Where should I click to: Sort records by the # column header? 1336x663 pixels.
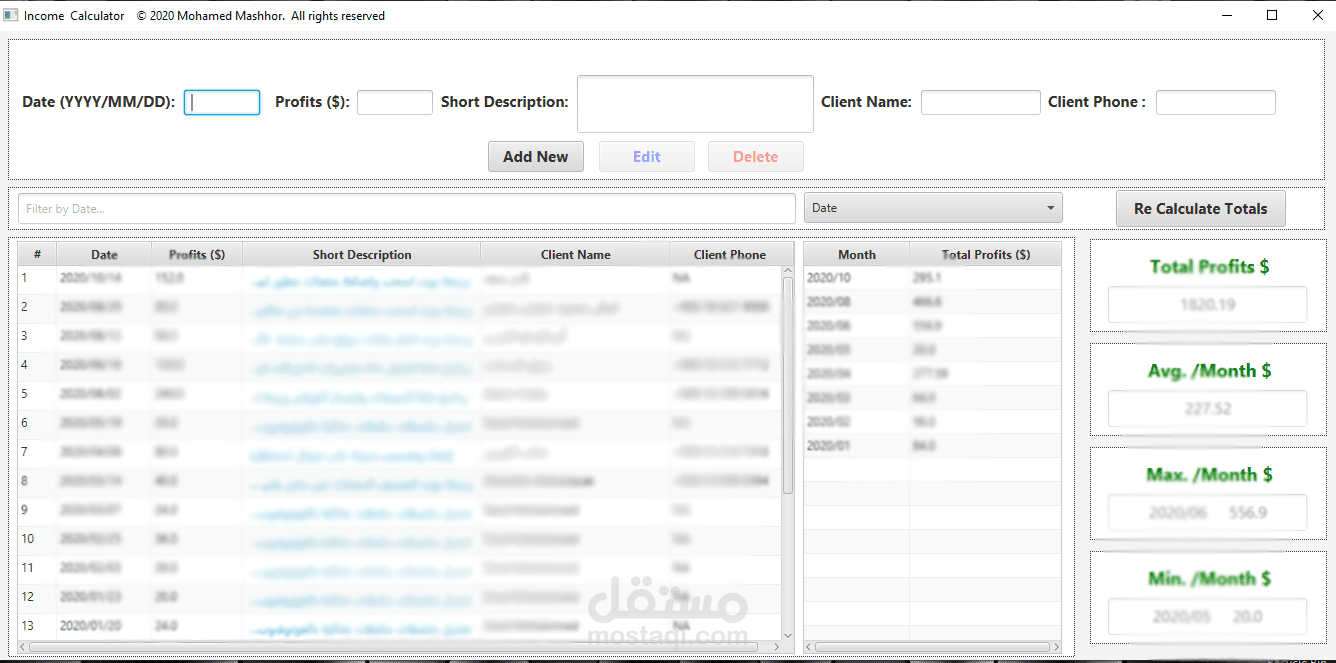37,254
